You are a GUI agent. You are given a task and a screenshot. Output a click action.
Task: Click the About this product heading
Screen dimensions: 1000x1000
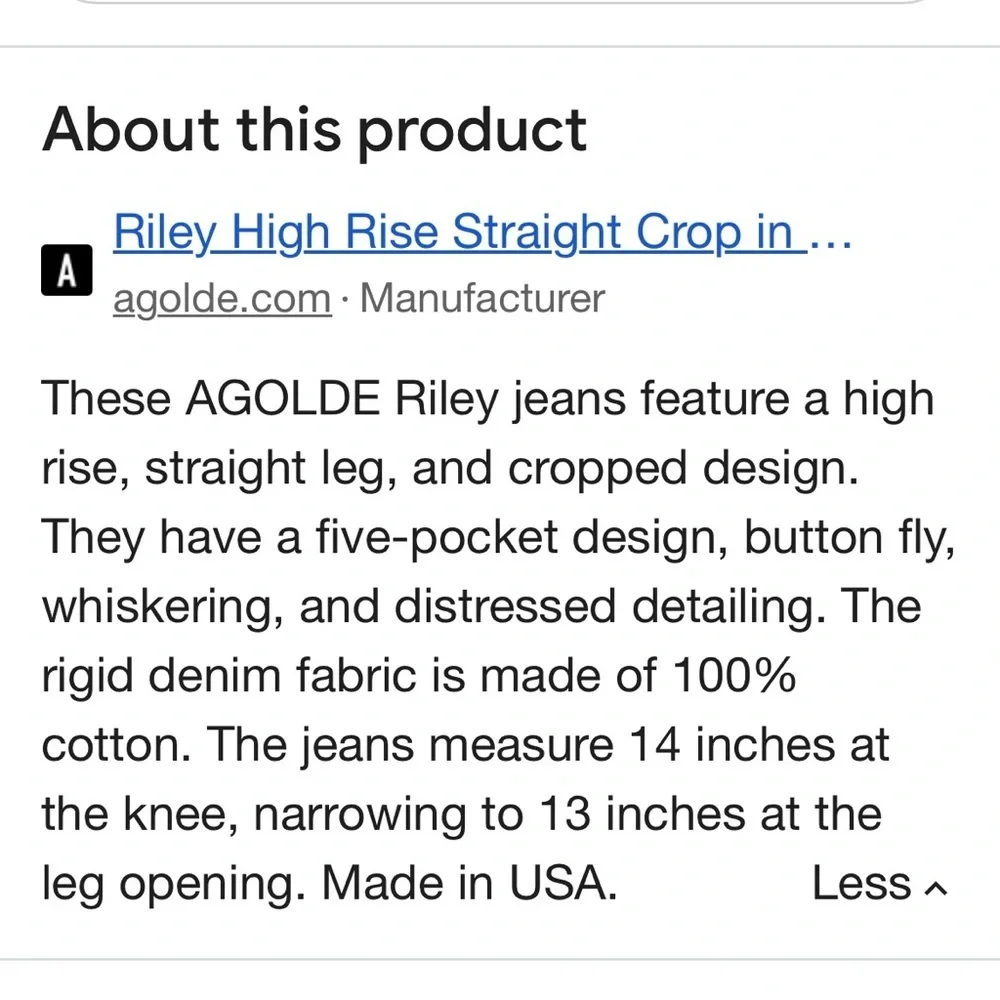tap(315, 129)
